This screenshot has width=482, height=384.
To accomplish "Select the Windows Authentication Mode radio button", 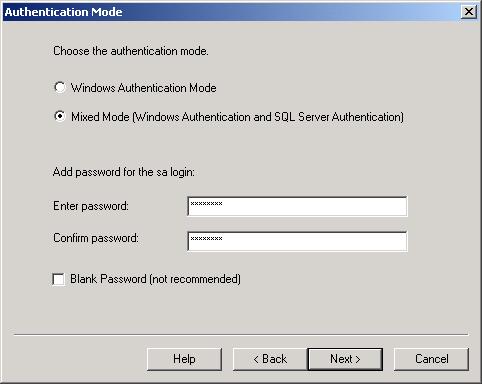I will (x=60, y=87).
